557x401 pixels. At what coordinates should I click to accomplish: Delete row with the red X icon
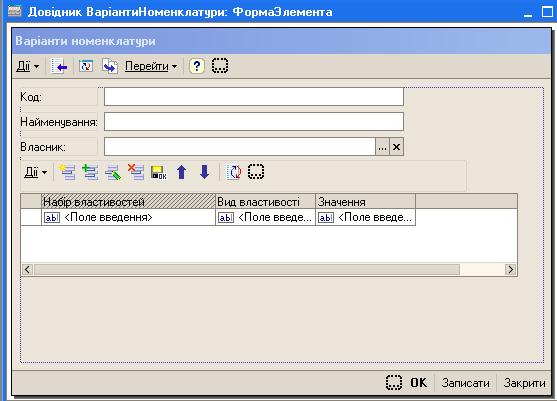pos(136,172)
